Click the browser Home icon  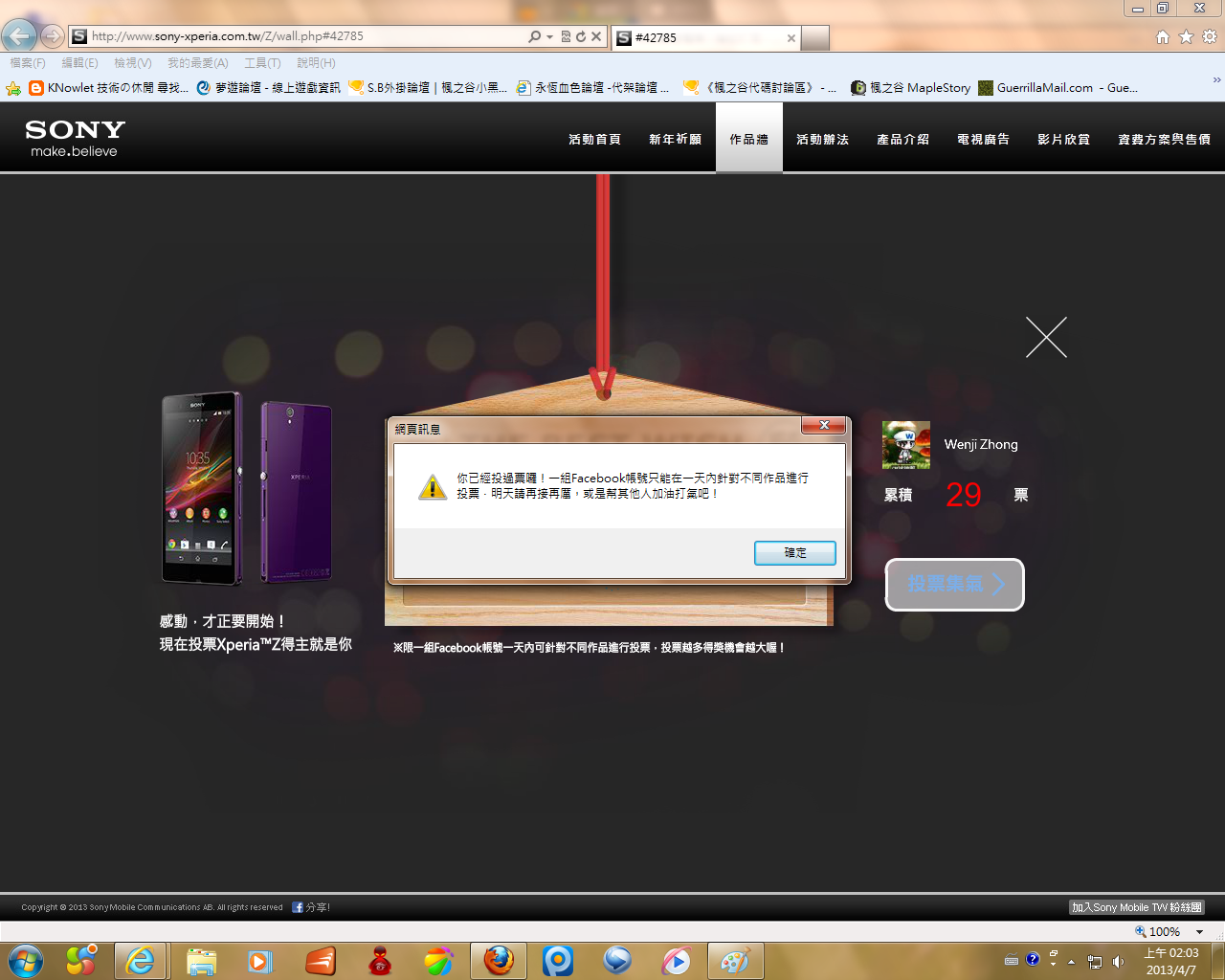(x=1163, y=36)
